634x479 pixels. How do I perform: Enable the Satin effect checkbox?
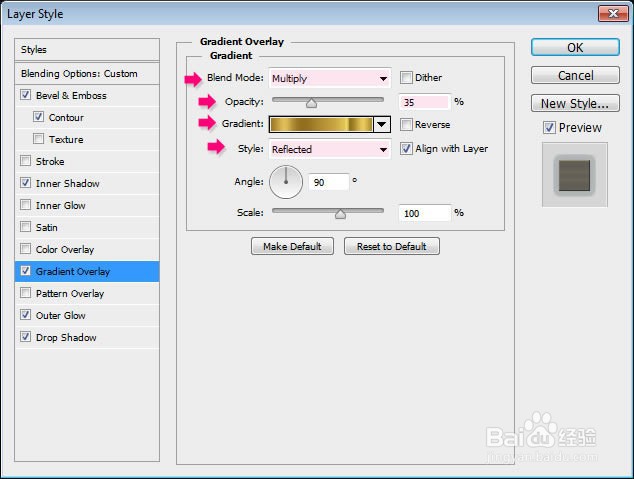(25, 227)
